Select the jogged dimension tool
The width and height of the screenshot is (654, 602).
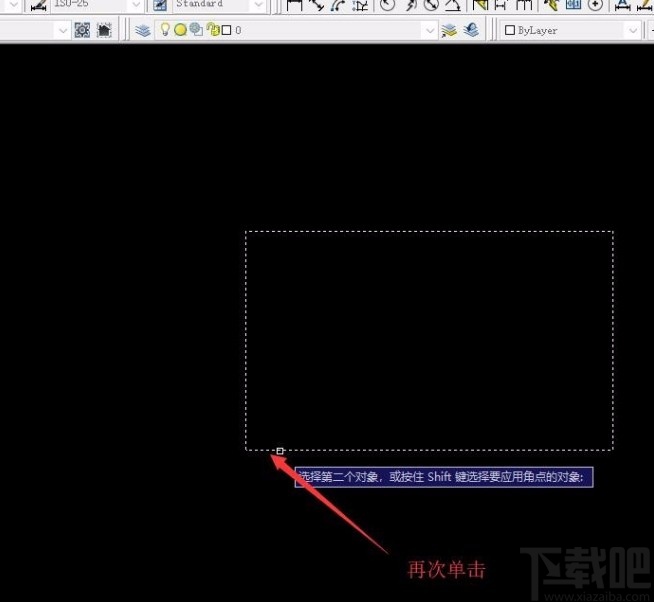(x=410, y=5)
